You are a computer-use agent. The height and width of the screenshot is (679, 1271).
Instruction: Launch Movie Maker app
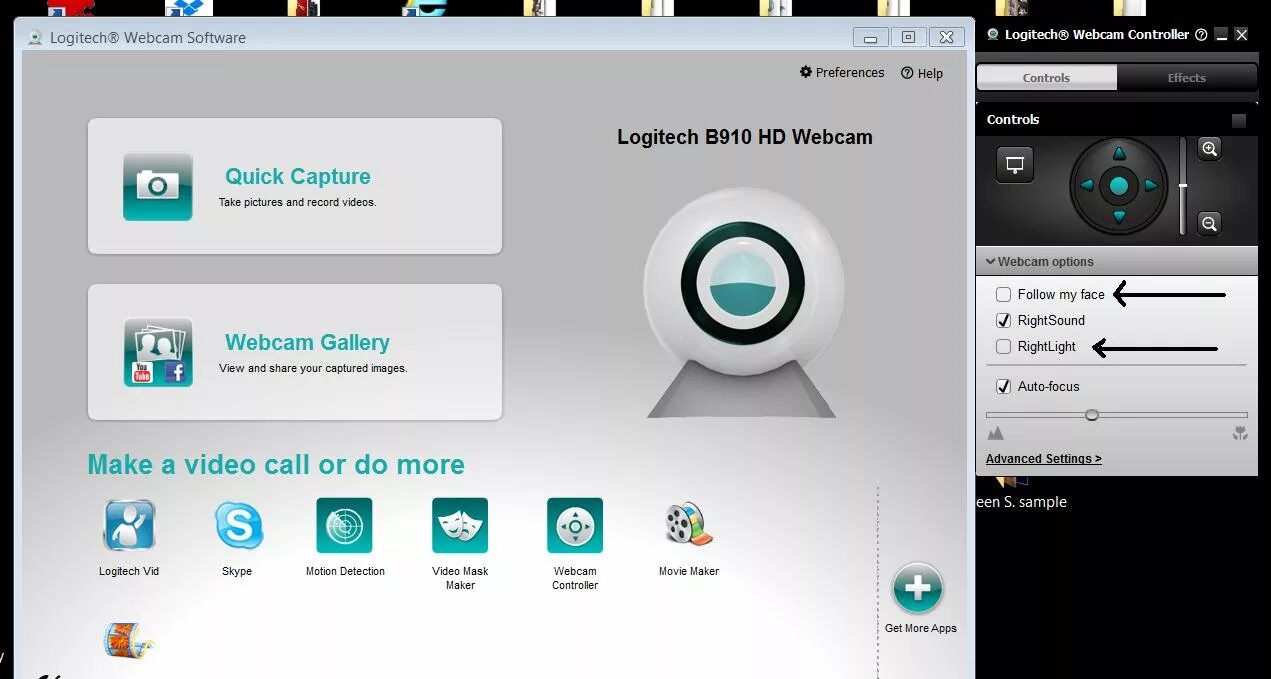[x=689, y=526]
